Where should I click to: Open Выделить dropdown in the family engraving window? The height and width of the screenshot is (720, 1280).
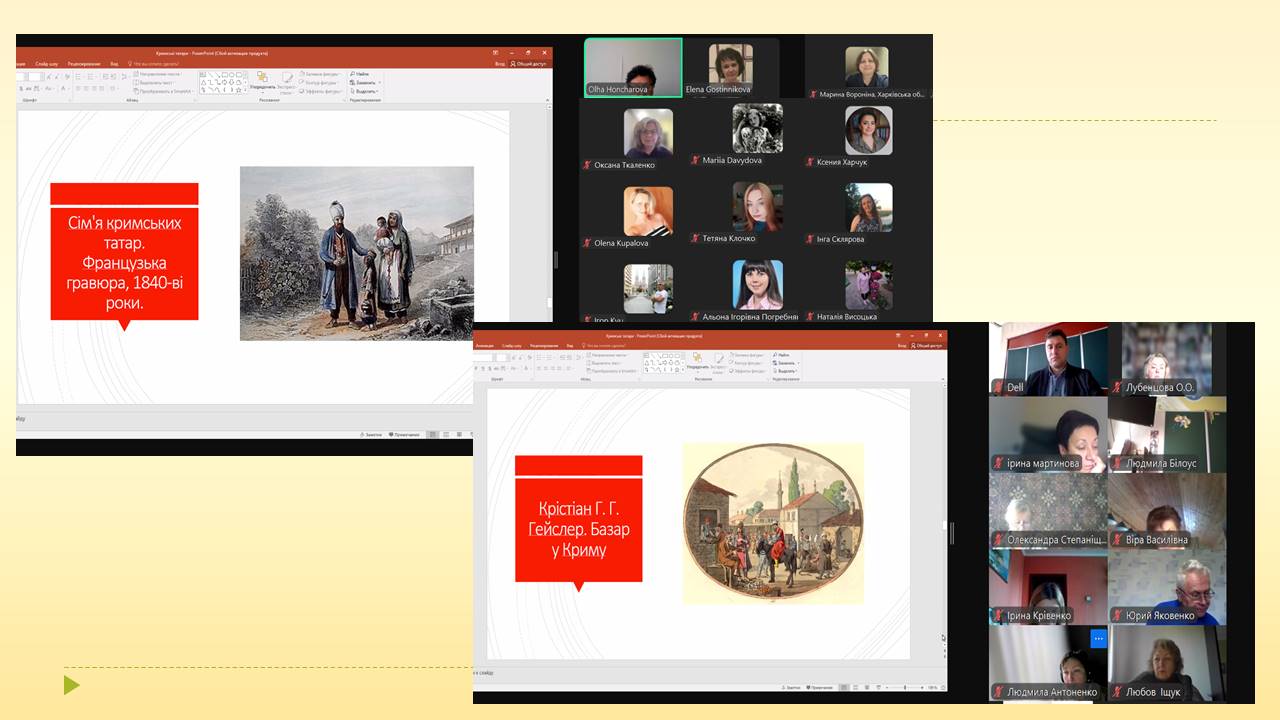(364, 91)
